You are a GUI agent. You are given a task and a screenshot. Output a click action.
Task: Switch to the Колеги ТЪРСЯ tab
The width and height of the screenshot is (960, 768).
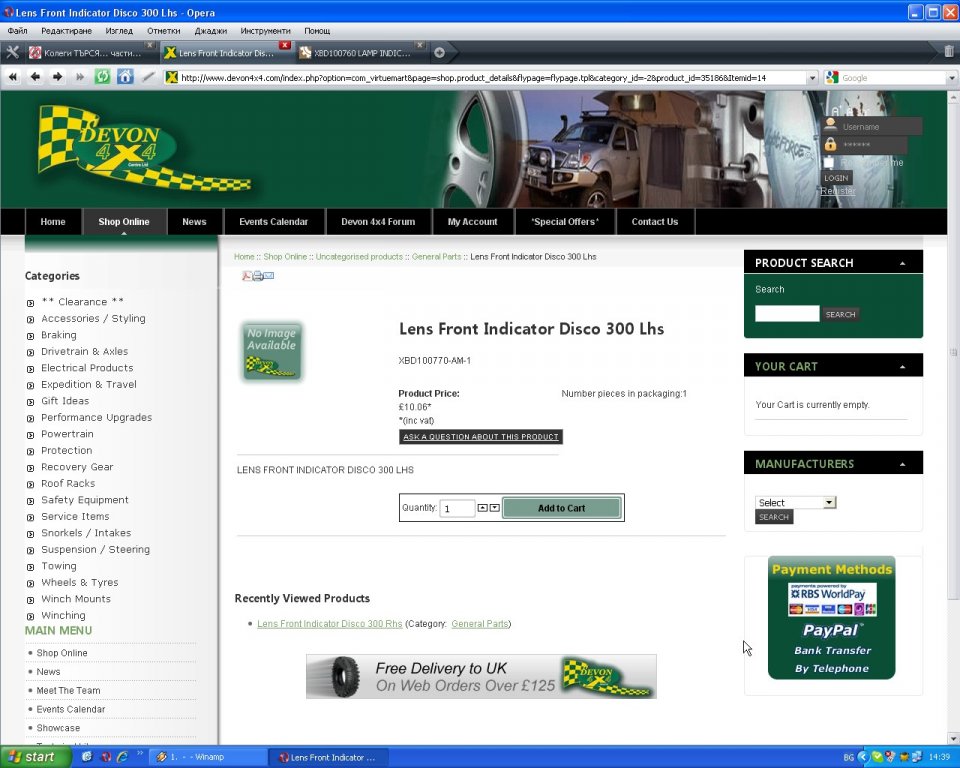coord(91,53)
